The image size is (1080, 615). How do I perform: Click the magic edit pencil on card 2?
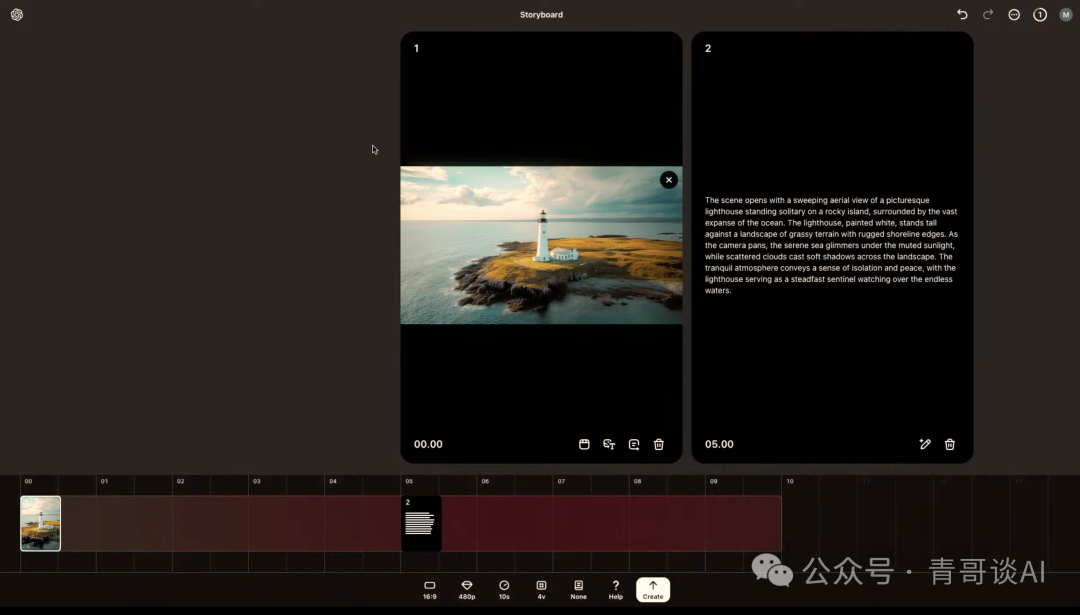[x=925, y=444]
